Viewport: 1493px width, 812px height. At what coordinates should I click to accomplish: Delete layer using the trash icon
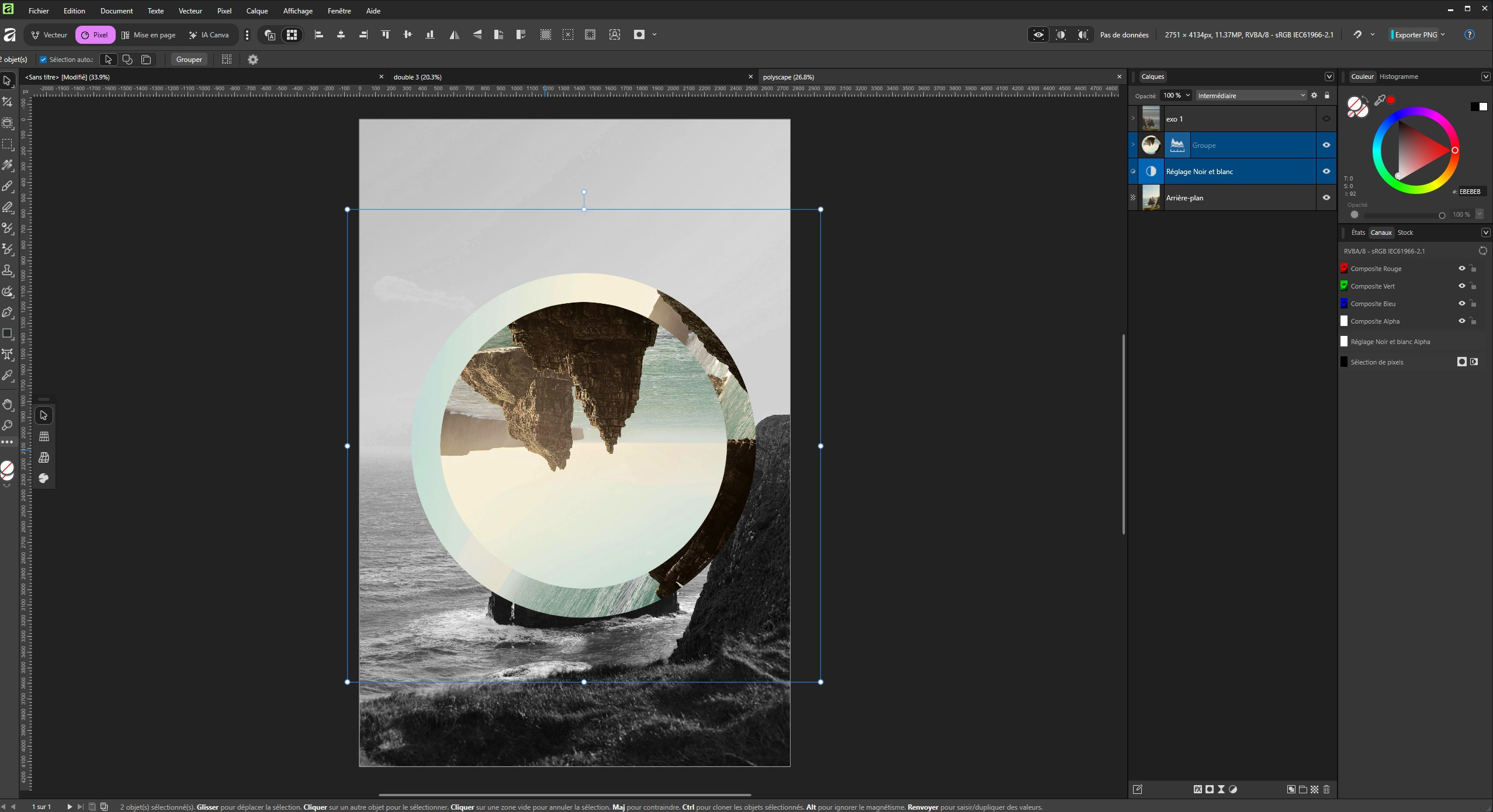click(x=1326, y=789)
